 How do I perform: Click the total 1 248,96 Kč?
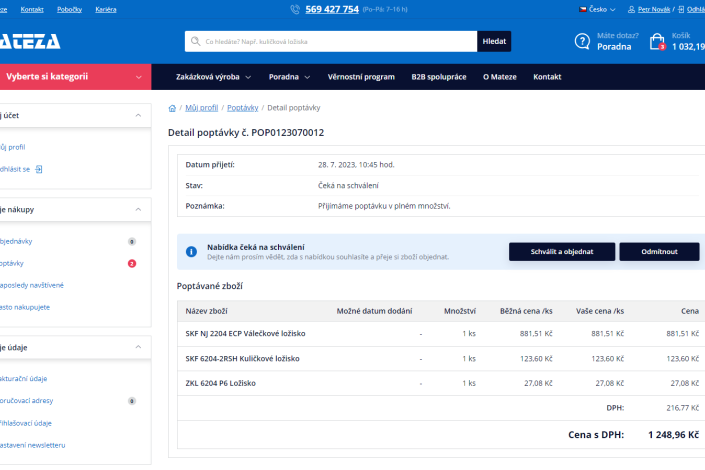674,435
